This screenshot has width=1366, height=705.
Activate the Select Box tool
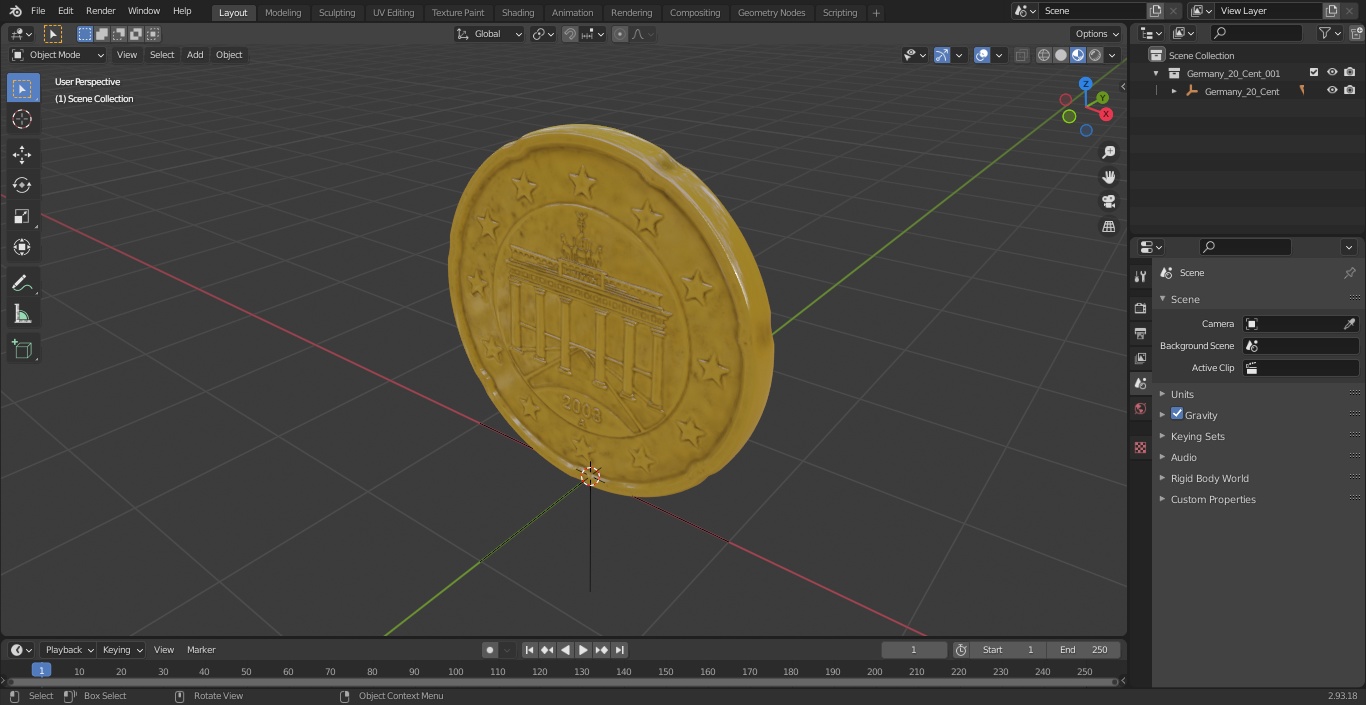click(22, 88)
